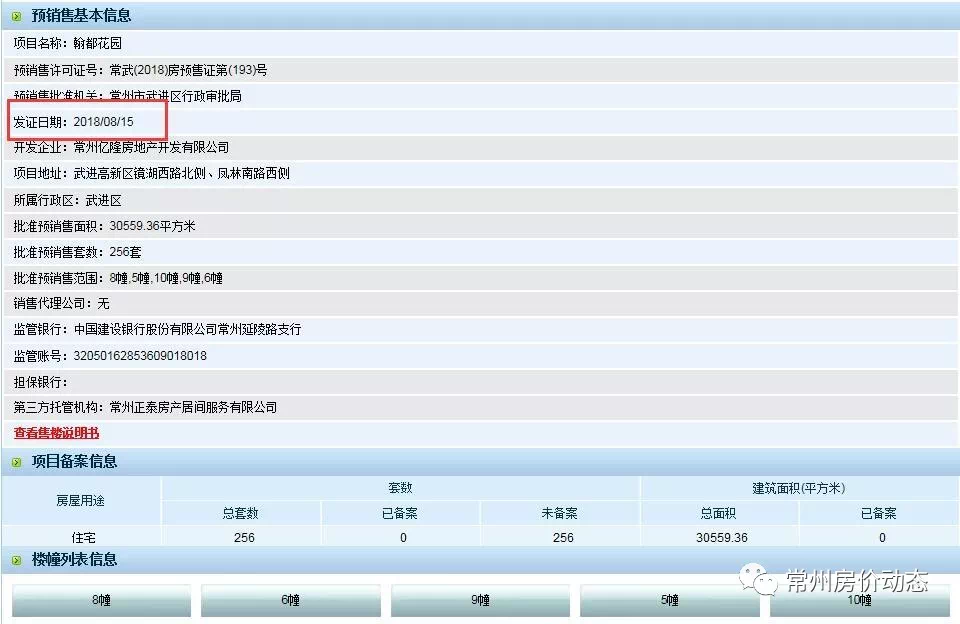Click the issue date 2018/08/15
The height and width of the screenshot is (624, 960).
pos(103,122)
